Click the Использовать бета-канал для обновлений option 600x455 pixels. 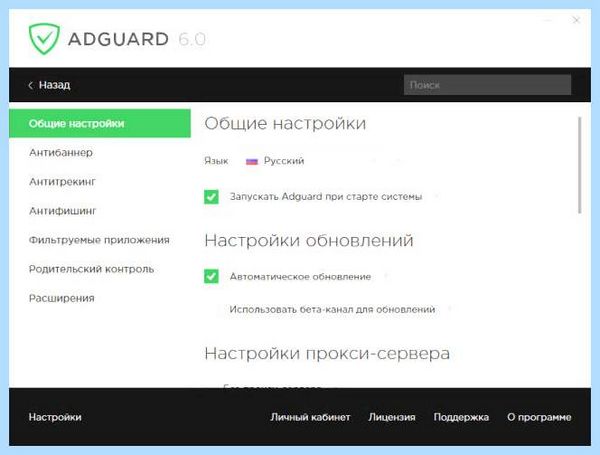click(332, 309)
